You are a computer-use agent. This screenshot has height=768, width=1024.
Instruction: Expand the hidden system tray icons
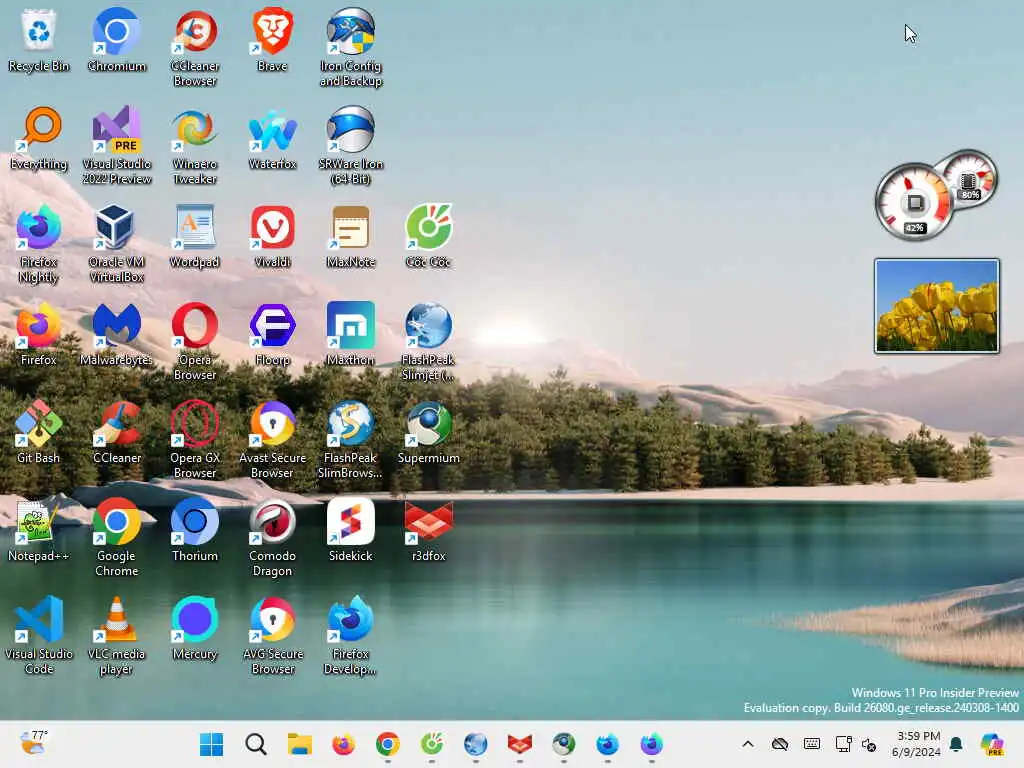pos(748,744)
